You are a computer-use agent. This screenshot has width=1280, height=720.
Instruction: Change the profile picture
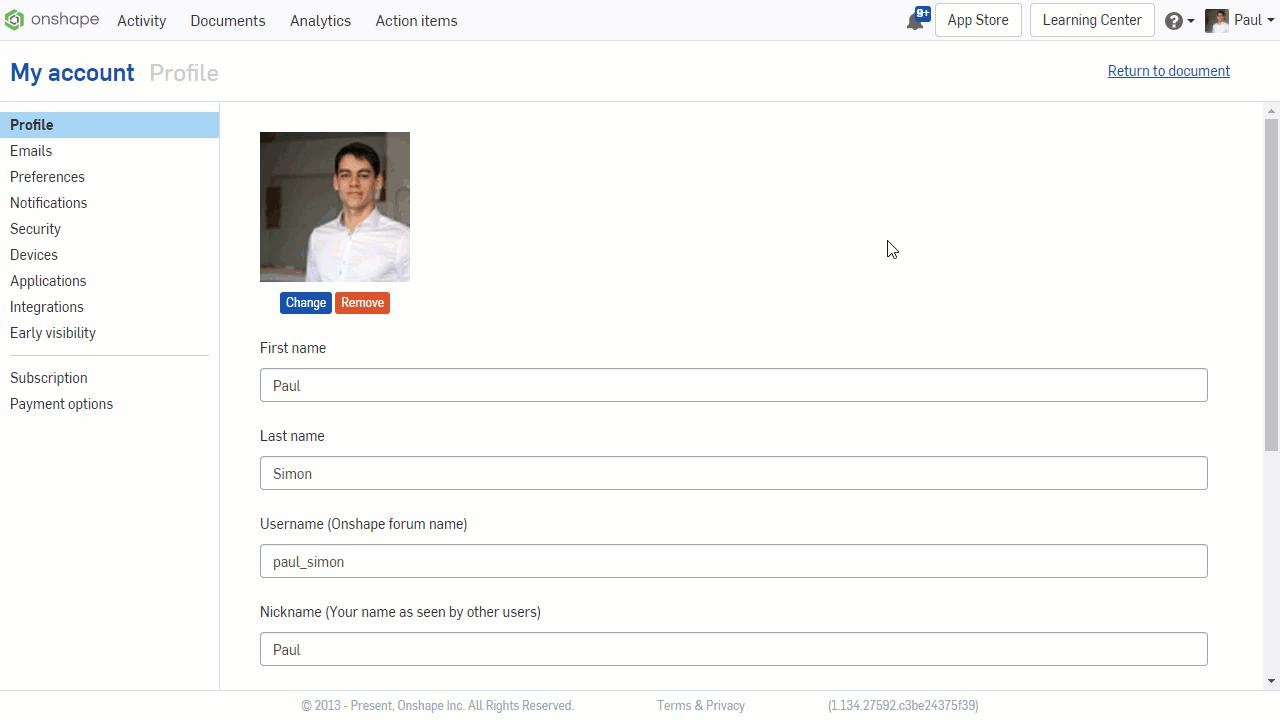[305, 303]
